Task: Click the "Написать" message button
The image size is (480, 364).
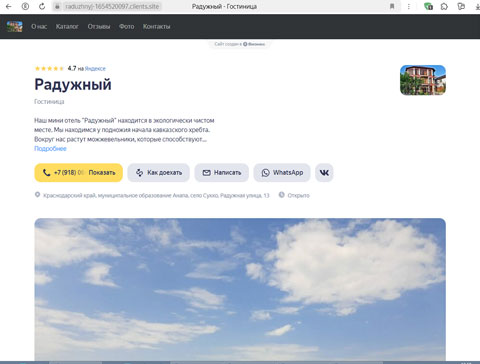Action: coord(222,173)
